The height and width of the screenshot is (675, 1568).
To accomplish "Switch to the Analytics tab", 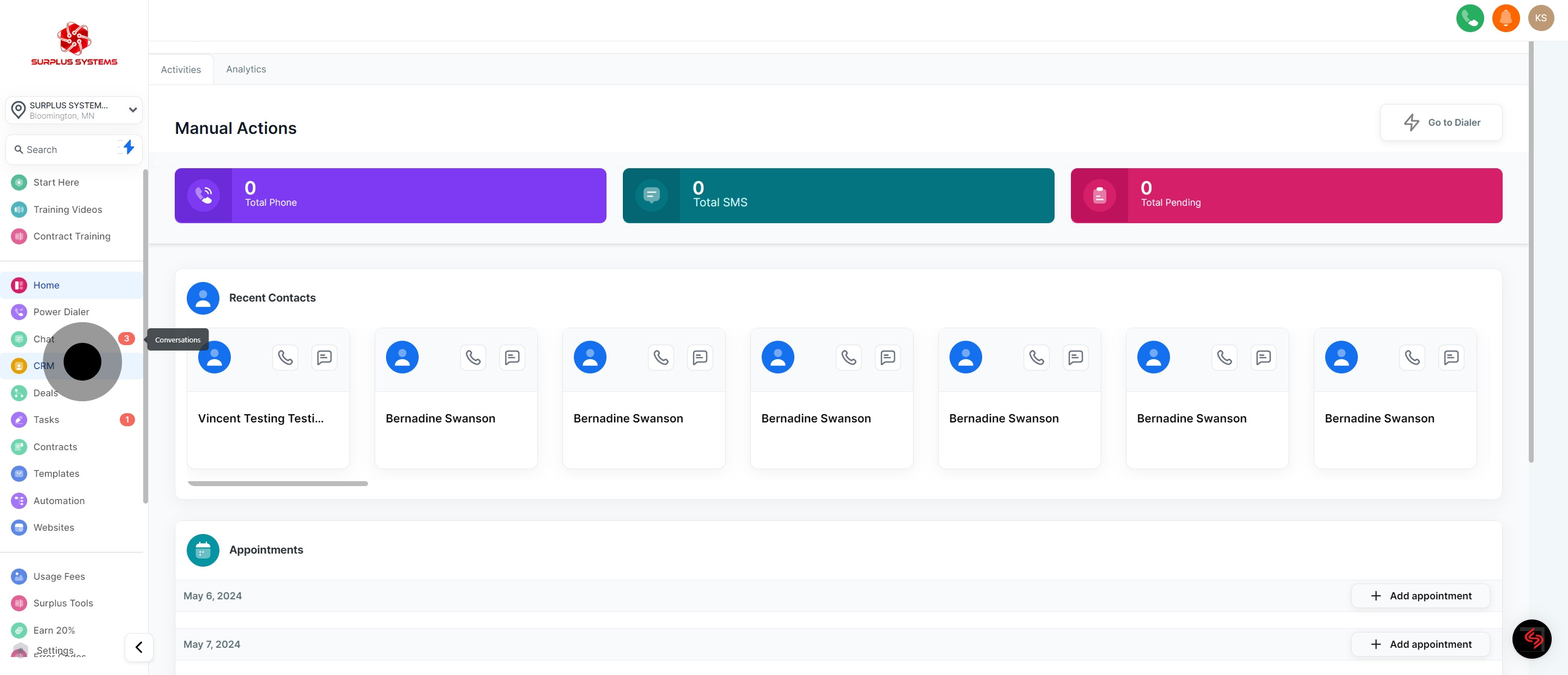I will tap(246, 69).
